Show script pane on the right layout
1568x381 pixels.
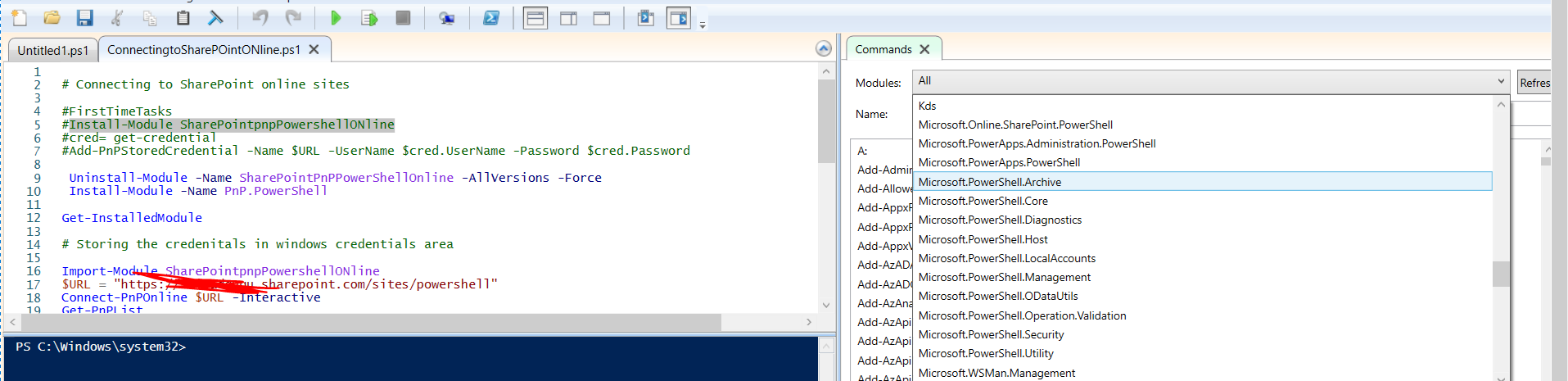click(x=568, y=17)
